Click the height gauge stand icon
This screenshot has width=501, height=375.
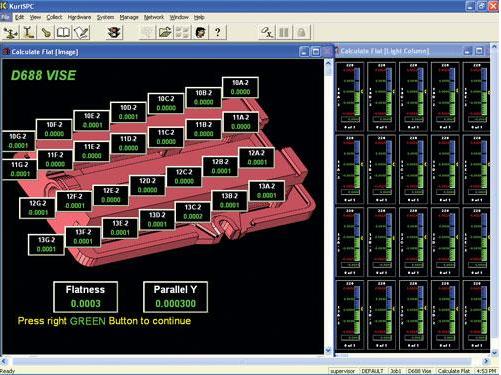click(x=29, y=32)
